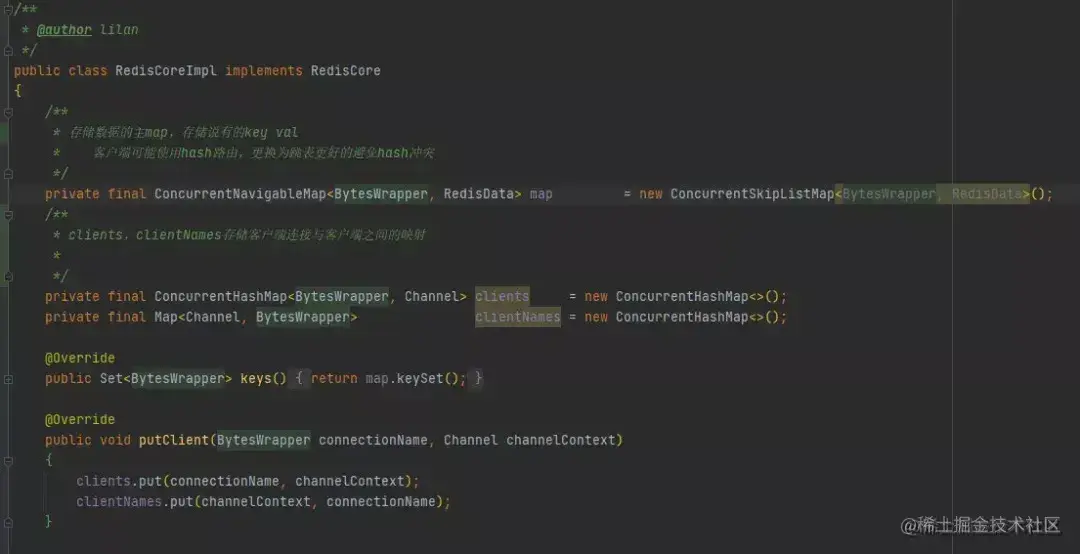Collapse the main map Javadoc comment fold marker
Screen dimensions: 1080x554
pyautogui.click(x=8, y=112)
